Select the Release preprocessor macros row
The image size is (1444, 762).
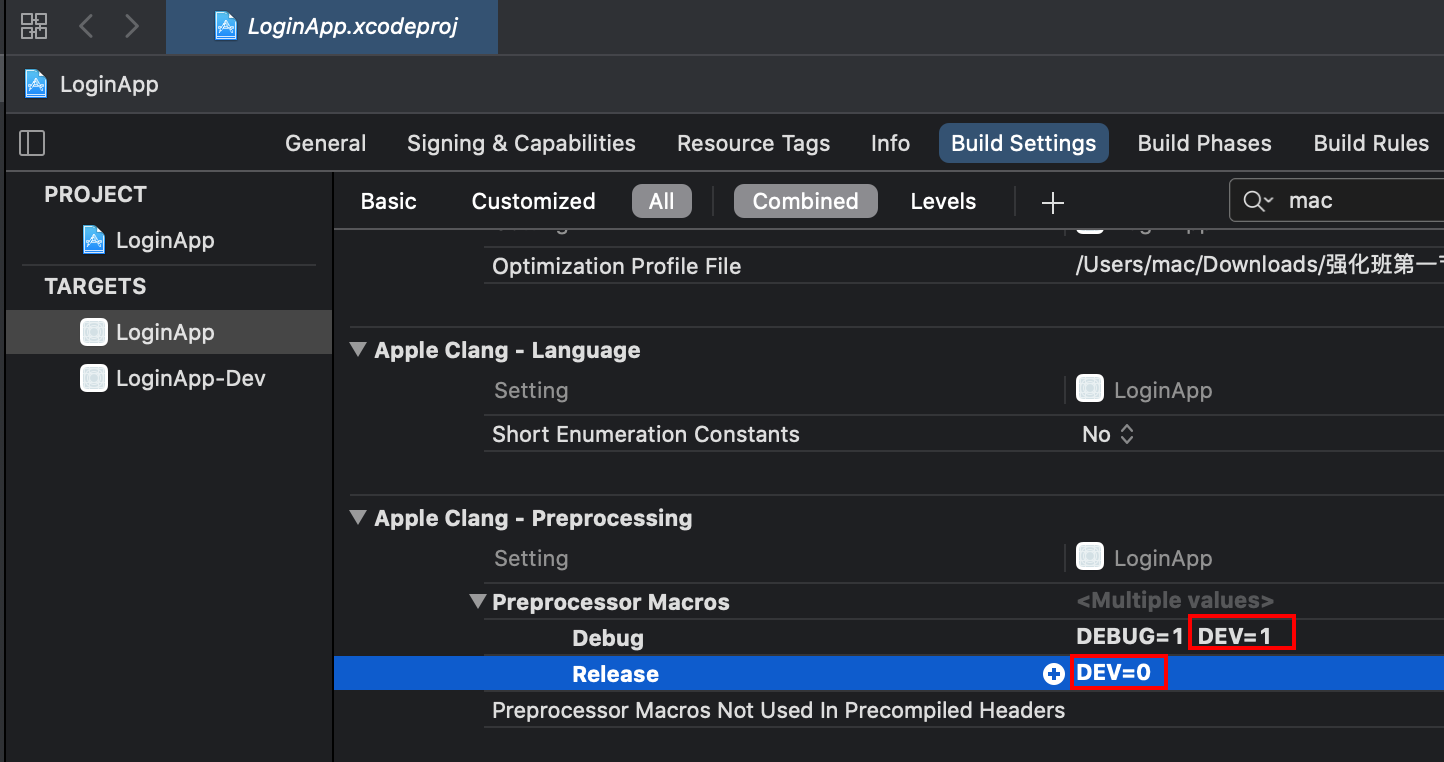[x=889, y=673]
